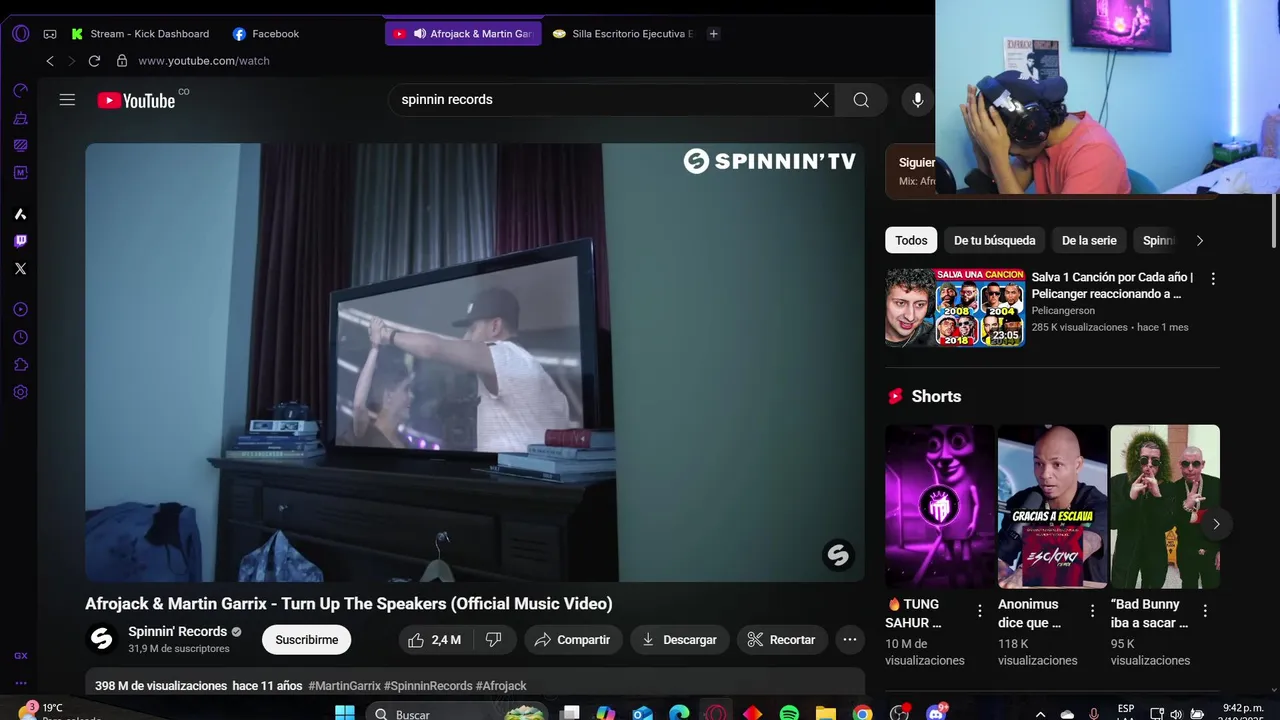Click the Windows taskbar Buscar search box
Image resolution: width=1280 pixels, height=720 pixels.
455,714
